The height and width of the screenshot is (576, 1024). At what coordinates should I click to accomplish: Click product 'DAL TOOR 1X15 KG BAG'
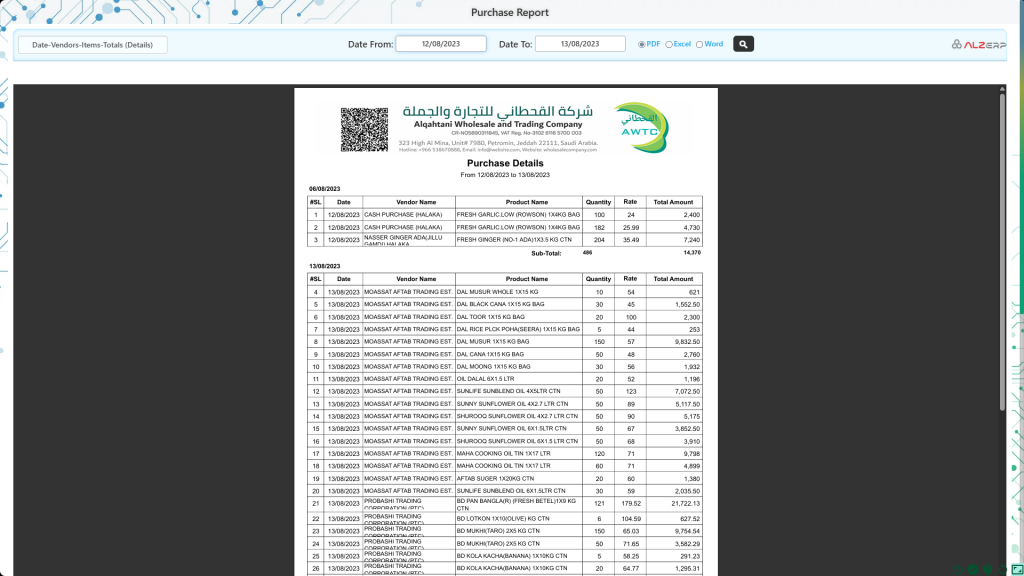tap(490, 317)
